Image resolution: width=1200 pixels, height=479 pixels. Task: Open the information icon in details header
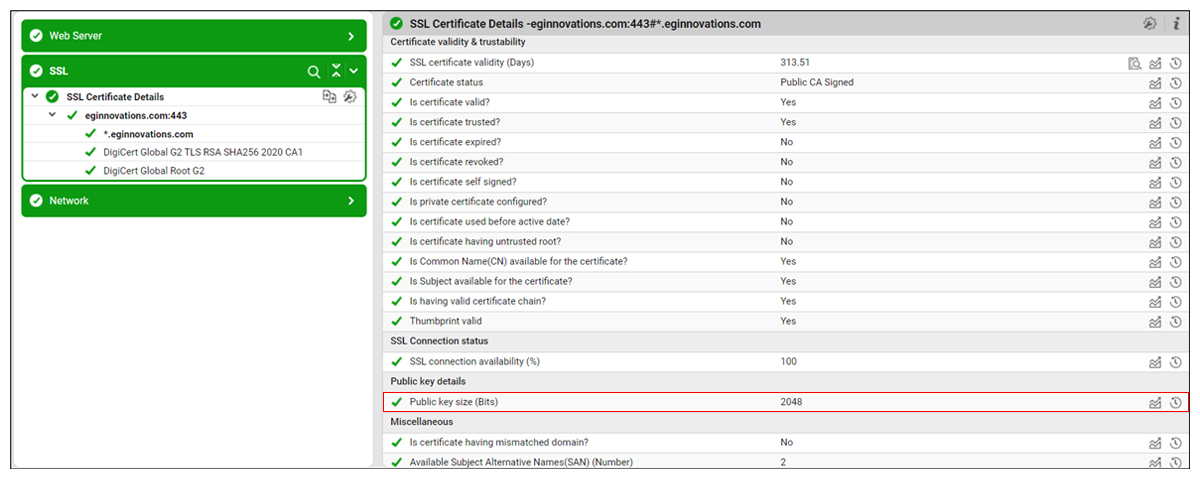[x=1176, y=23]
